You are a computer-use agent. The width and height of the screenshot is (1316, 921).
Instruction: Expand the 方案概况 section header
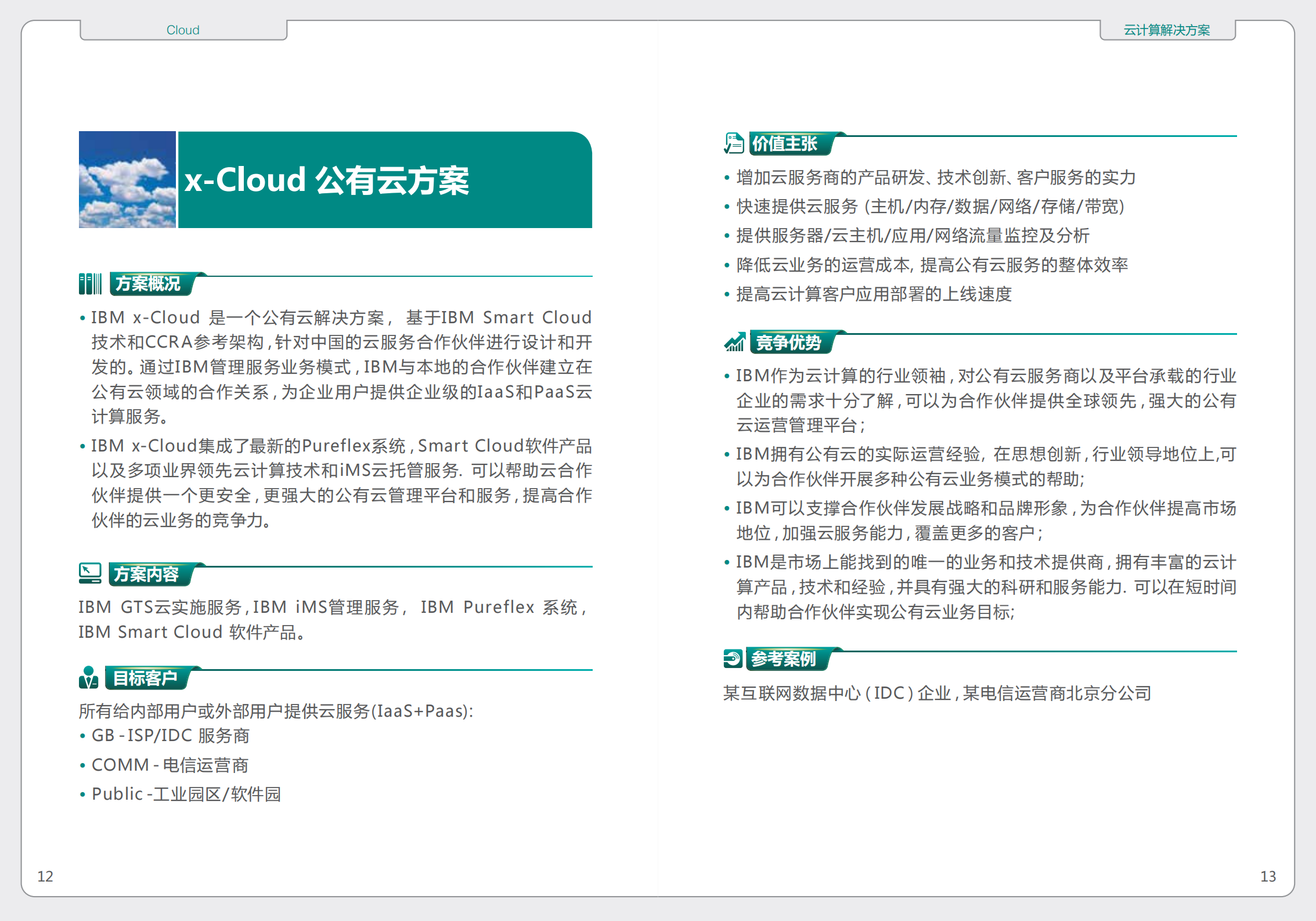pyautogui.click(x=150, y=284)
